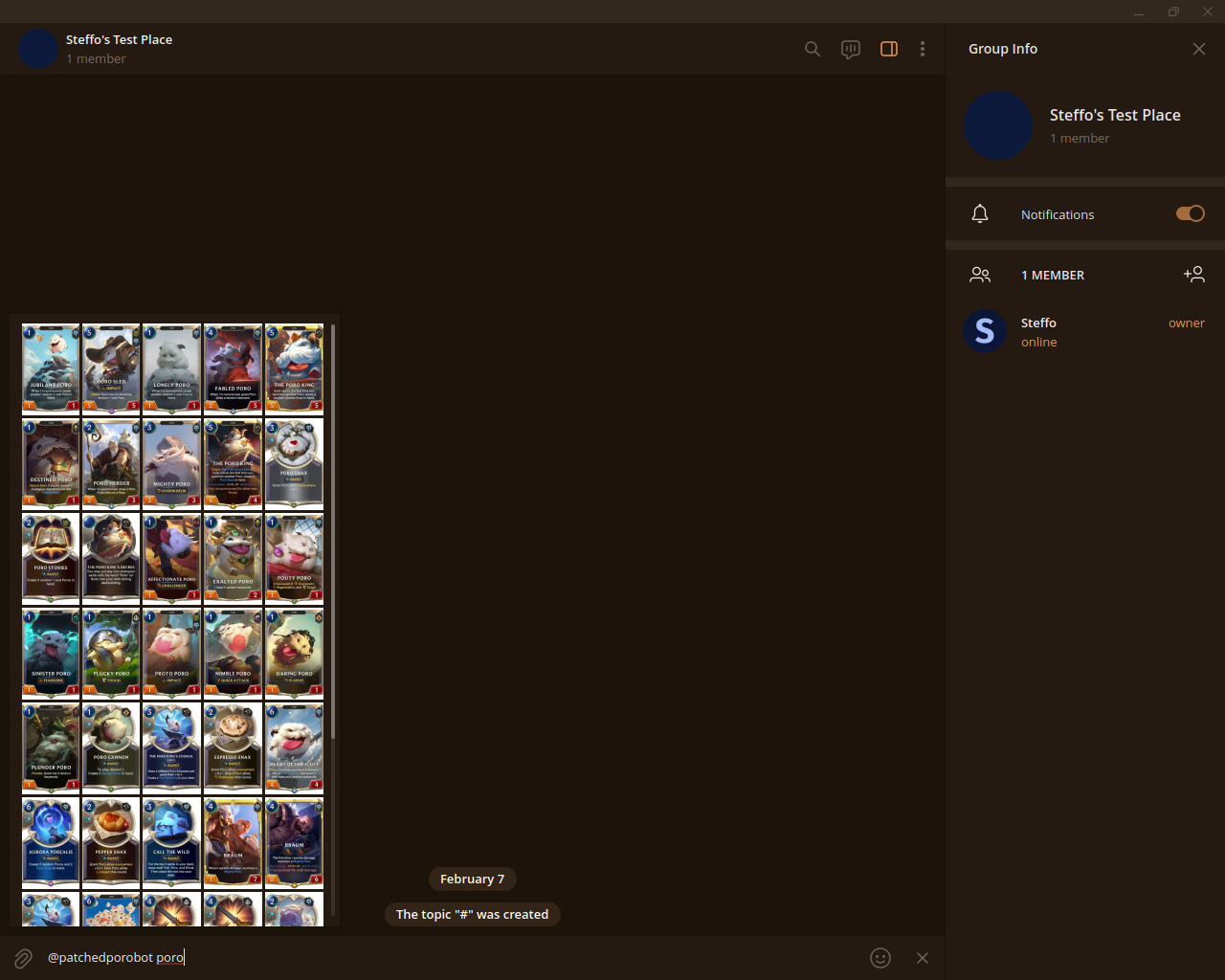Select the Poro Sled card
This screenshot has width=1225, height=980.
pyautogui.click(x=111, y=368)
